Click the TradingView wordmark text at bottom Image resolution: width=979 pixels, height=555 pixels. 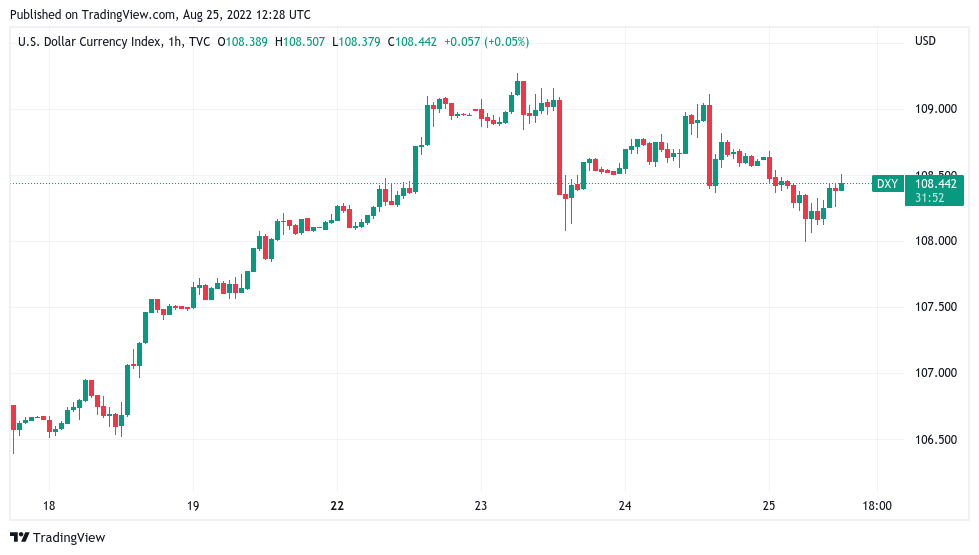(x=69, y=538)
